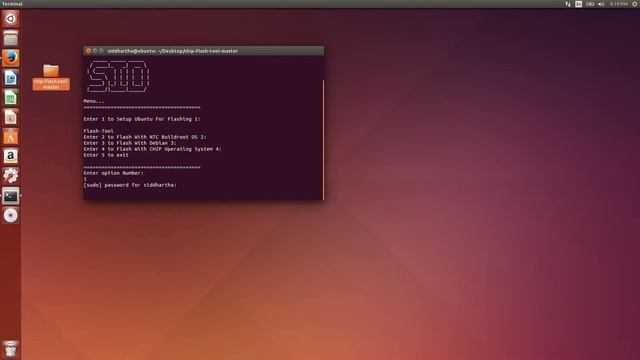Click 'Enter 2 to Flash With NTC Buildroot OS' line
This screenshot has width=640, height=360.
coord(145,137)
